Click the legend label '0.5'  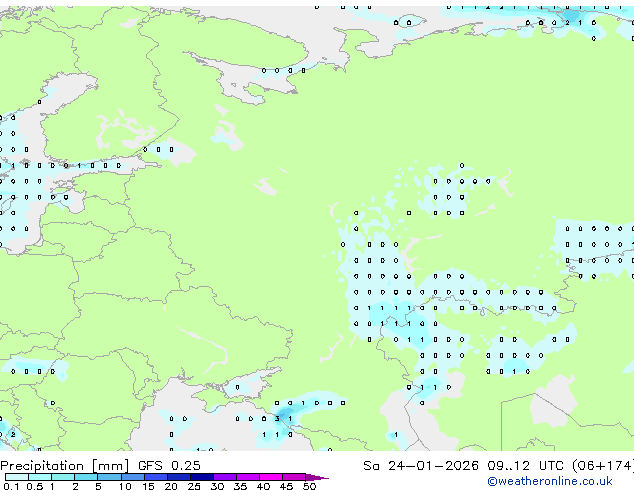[x=34, y=486]
